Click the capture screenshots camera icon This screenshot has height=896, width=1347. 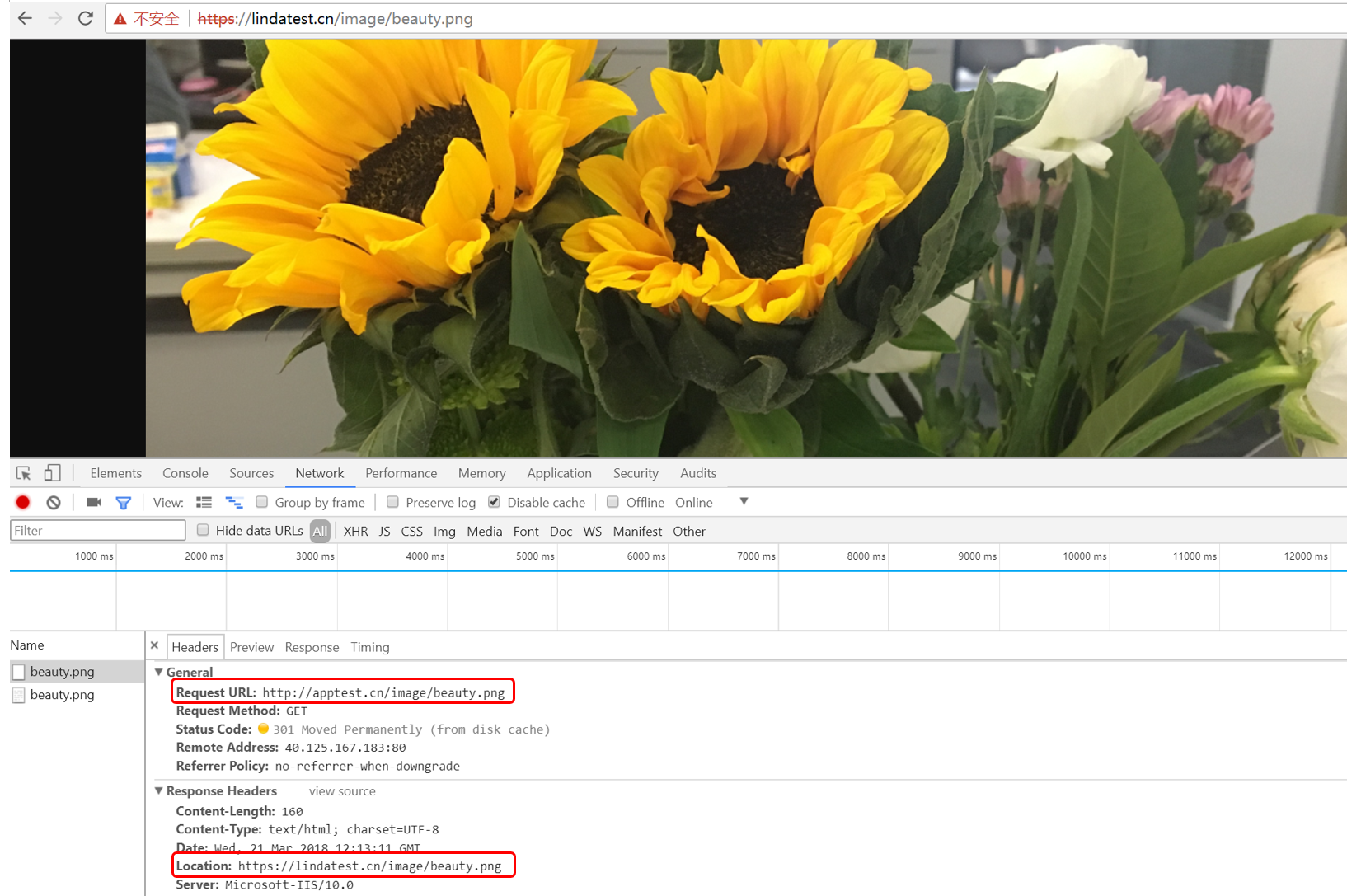(94, 502)
